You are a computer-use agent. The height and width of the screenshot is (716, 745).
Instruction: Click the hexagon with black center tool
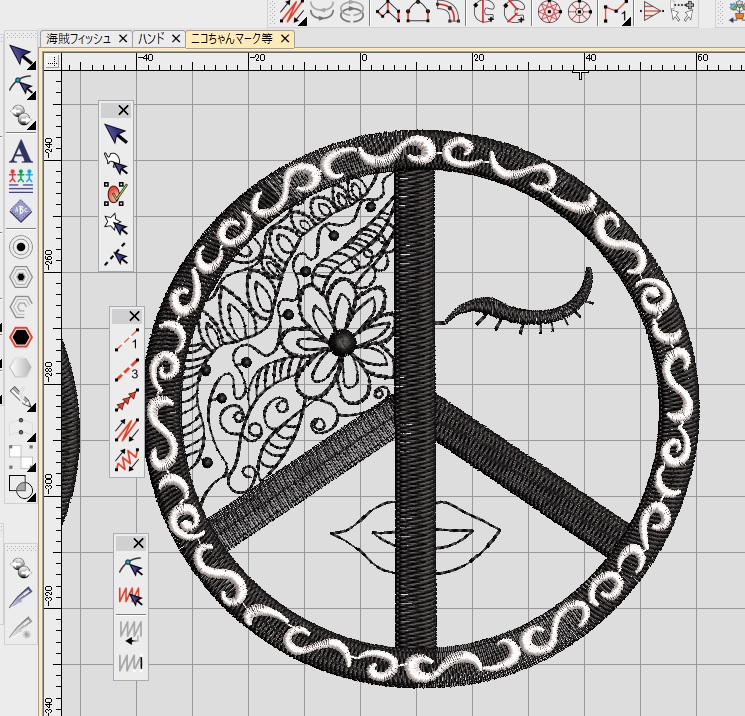[x=20, y=277]
